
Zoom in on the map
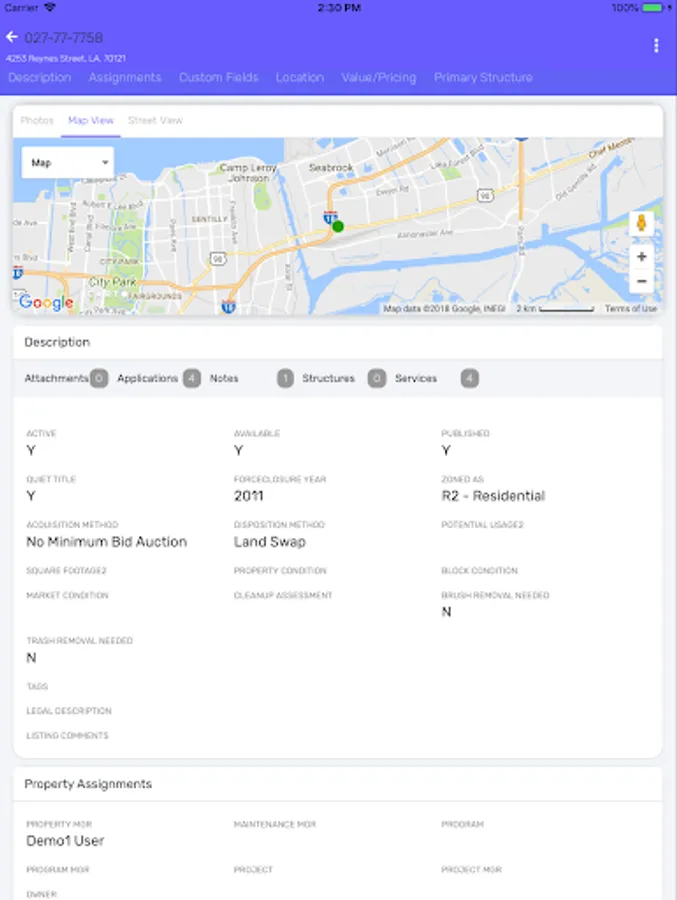pos(641,257)
